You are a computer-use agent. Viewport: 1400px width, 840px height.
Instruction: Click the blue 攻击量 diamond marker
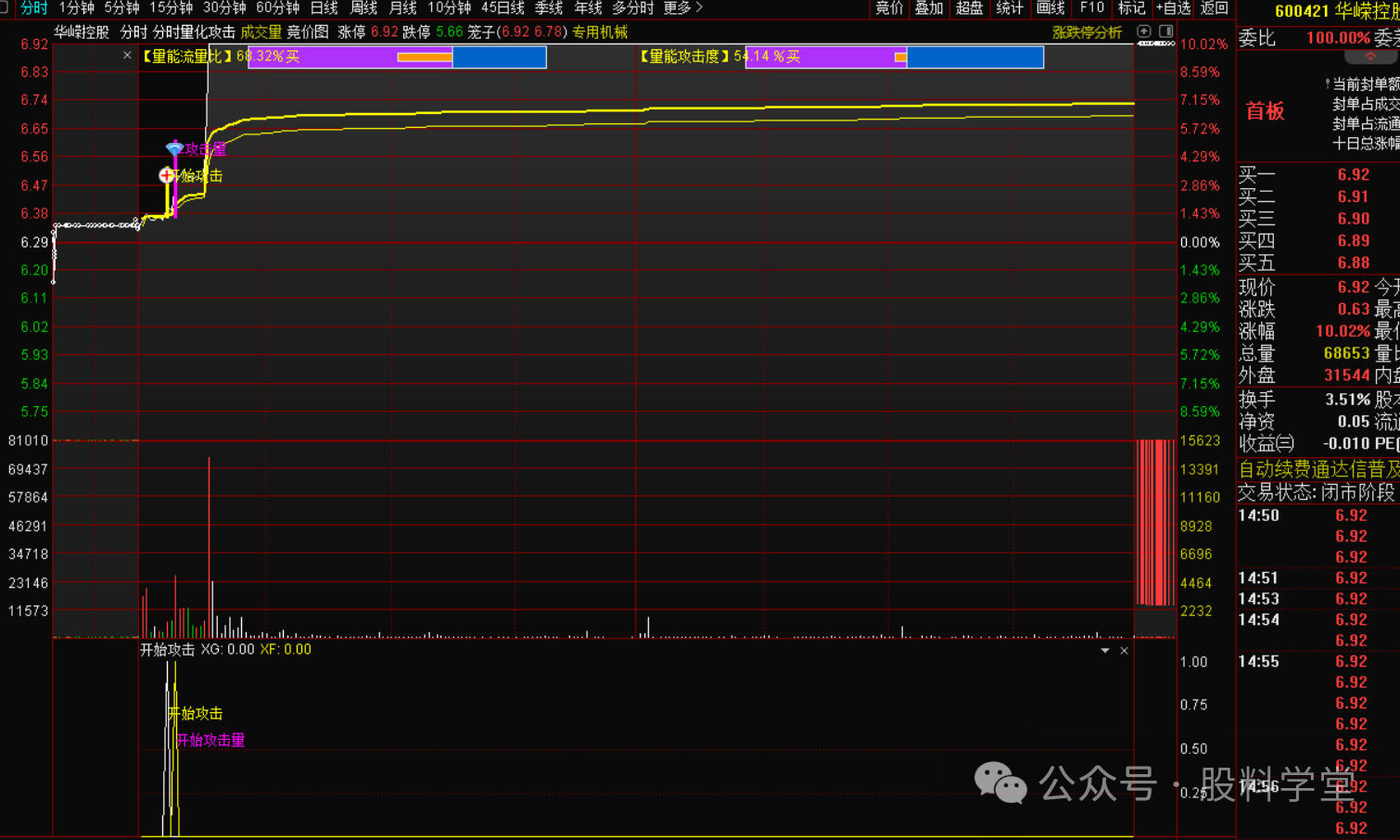(x=174, y=148)
